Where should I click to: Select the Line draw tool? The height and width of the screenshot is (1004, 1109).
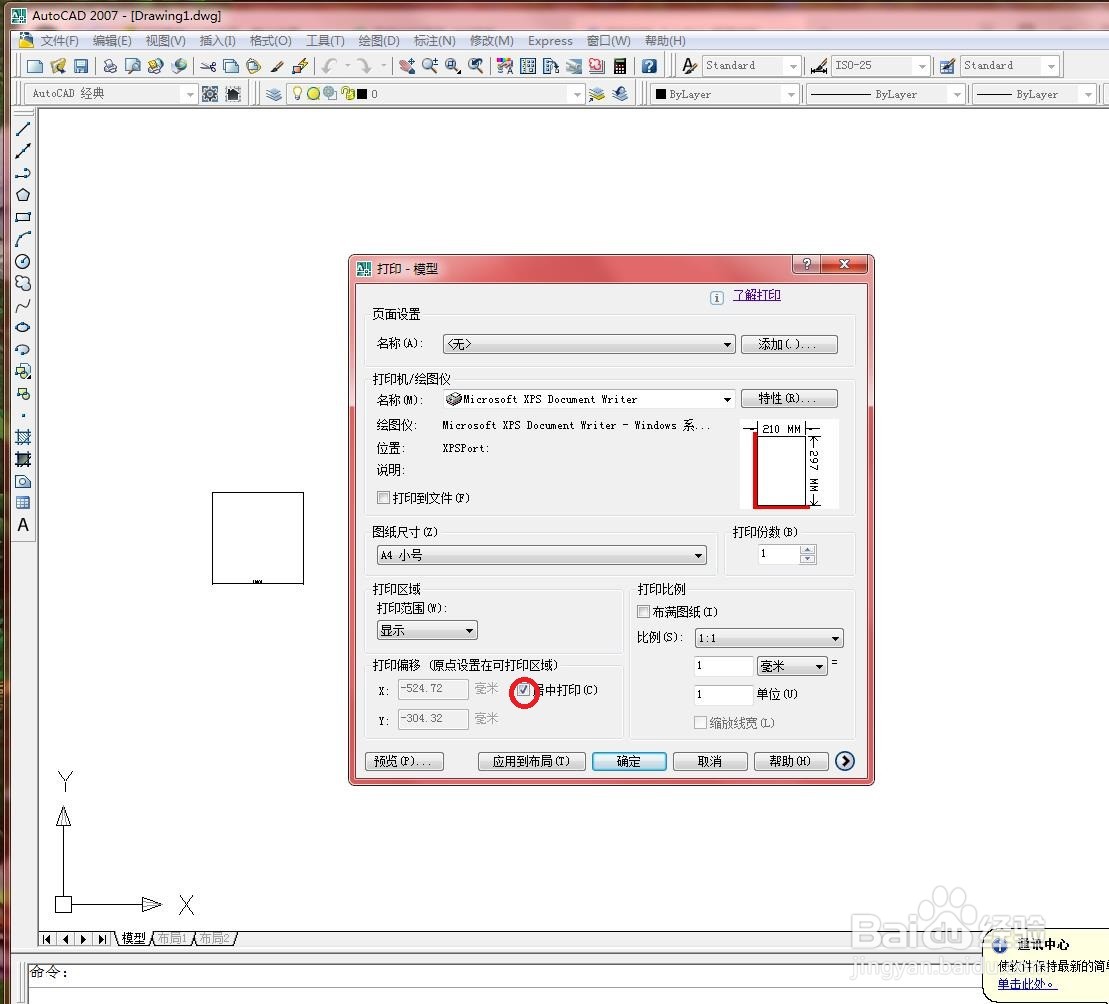tap(23, 129)
